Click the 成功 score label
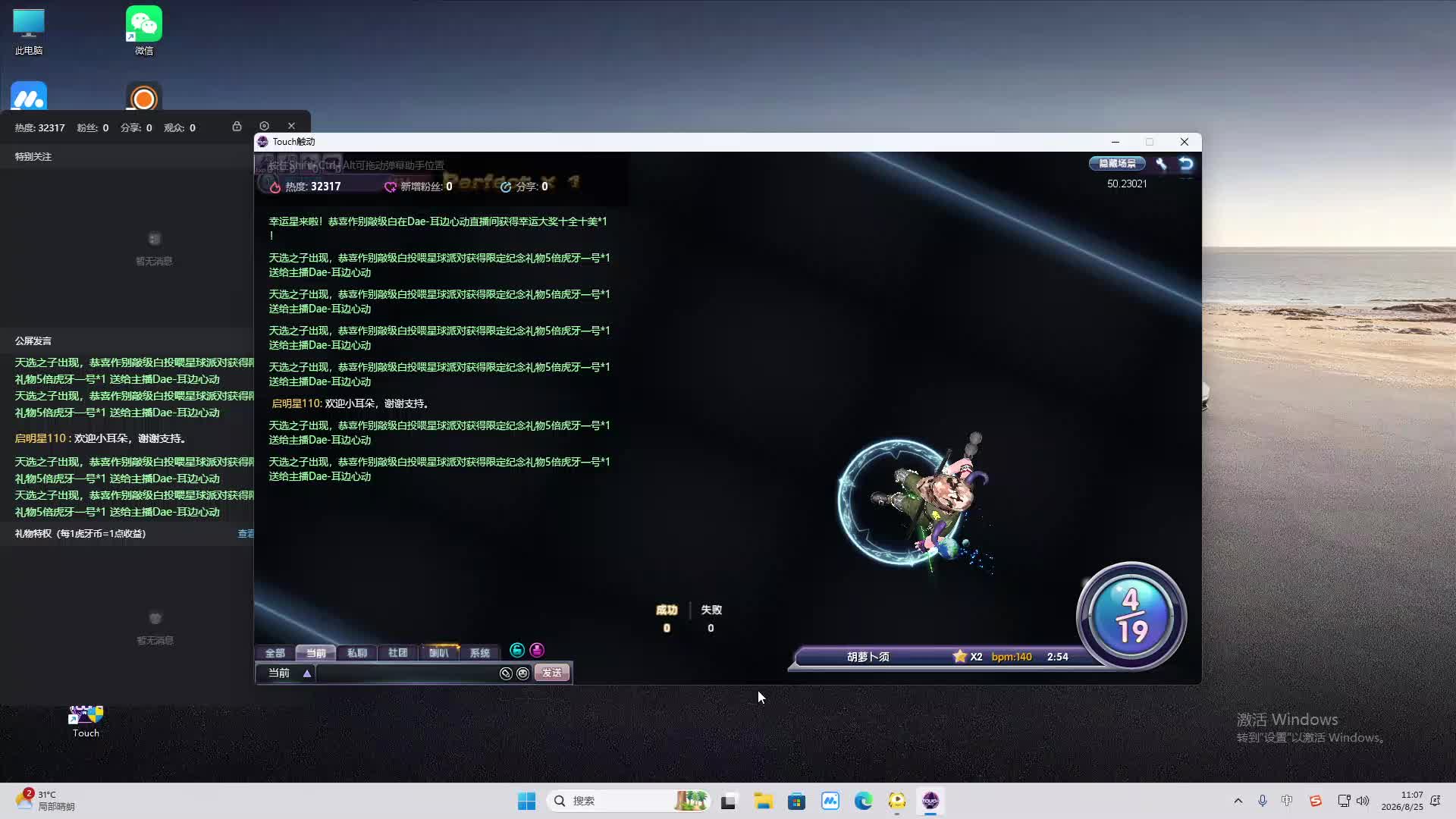The width and height of the screenshot is (1456, 819). [667, 610]
